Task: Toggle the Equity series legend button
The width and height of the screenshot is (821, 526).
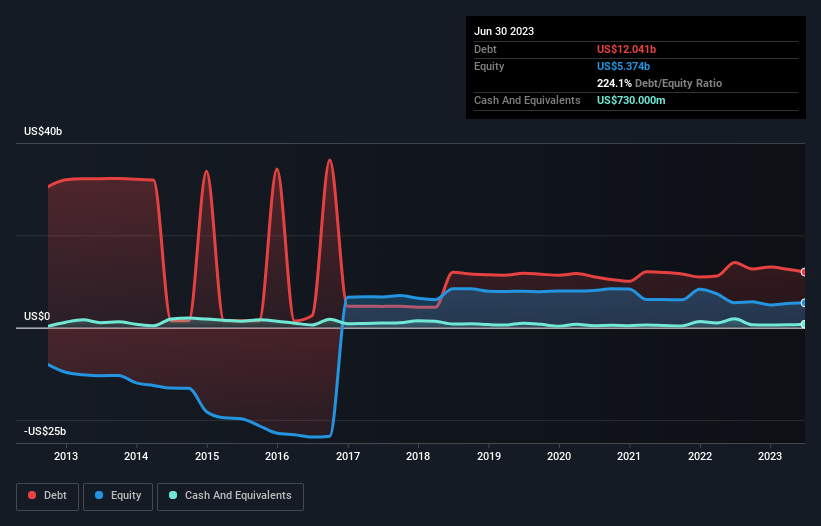Action: [118, 496]
